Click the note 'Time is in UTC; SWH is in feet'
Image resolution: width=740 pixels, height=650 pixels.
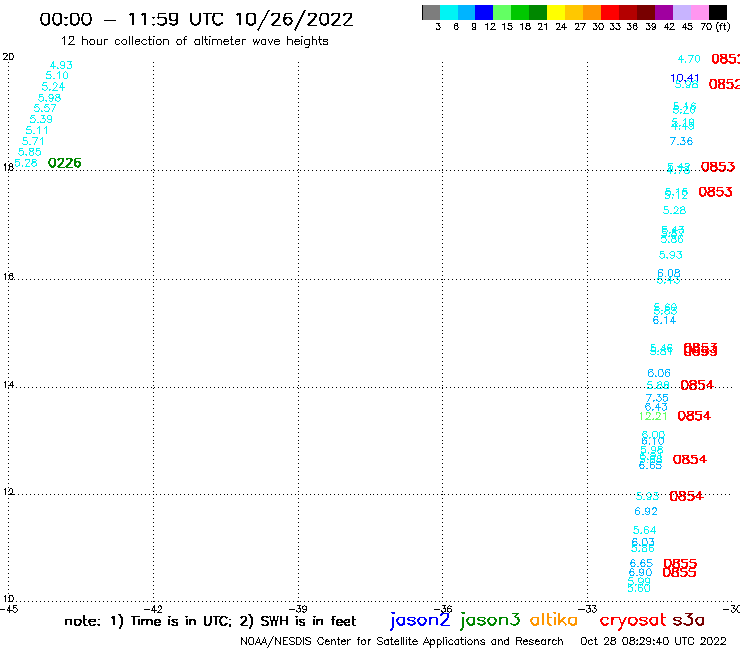coord(210,621)
